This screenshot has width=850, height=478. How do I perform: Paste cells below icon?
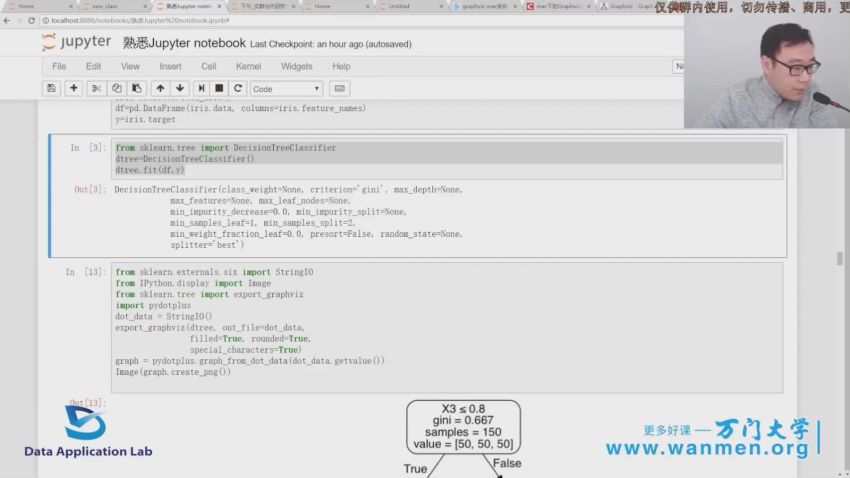click(x=137, y=88)
